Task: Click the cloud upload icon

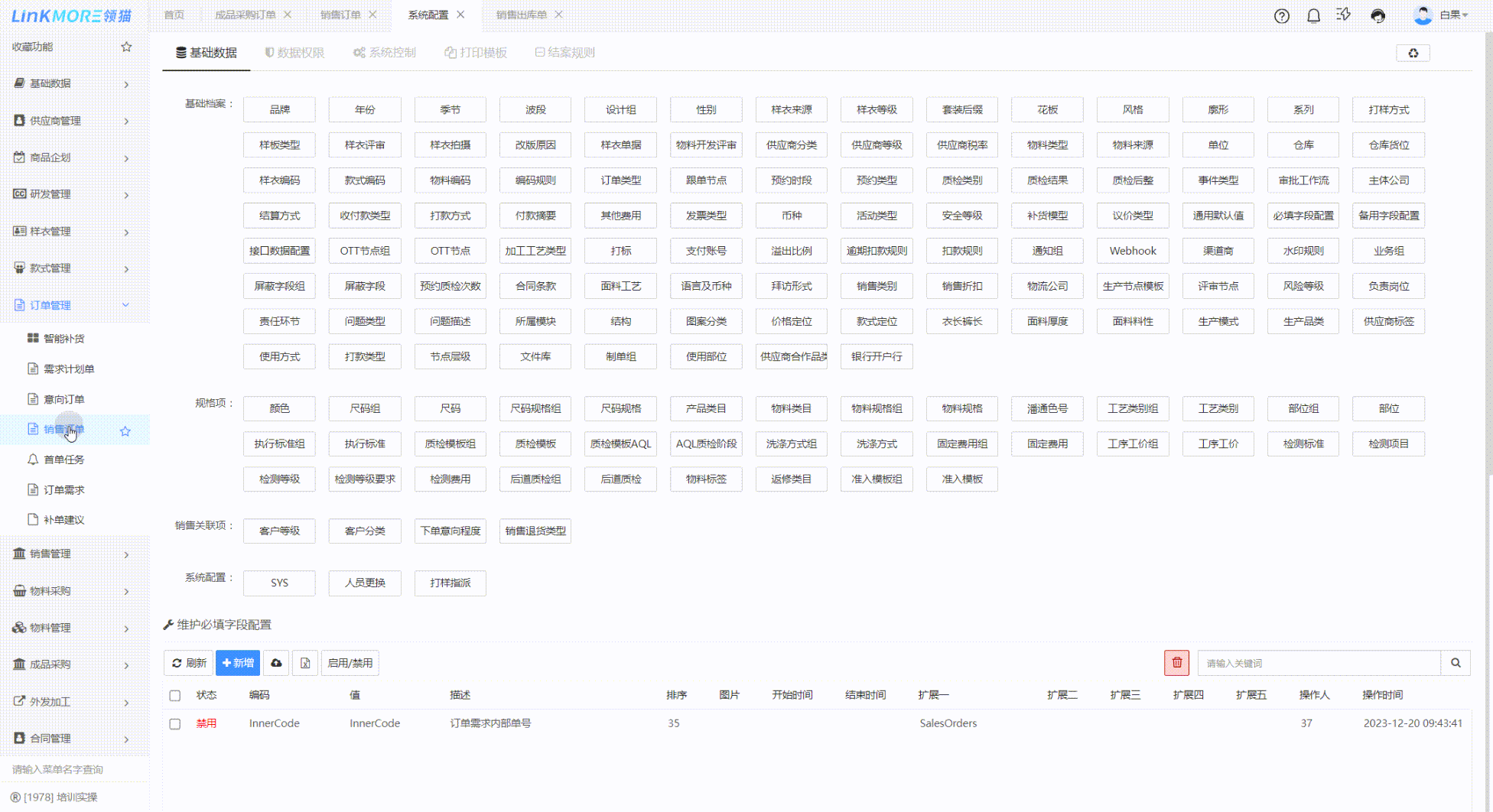Action: 276,663
